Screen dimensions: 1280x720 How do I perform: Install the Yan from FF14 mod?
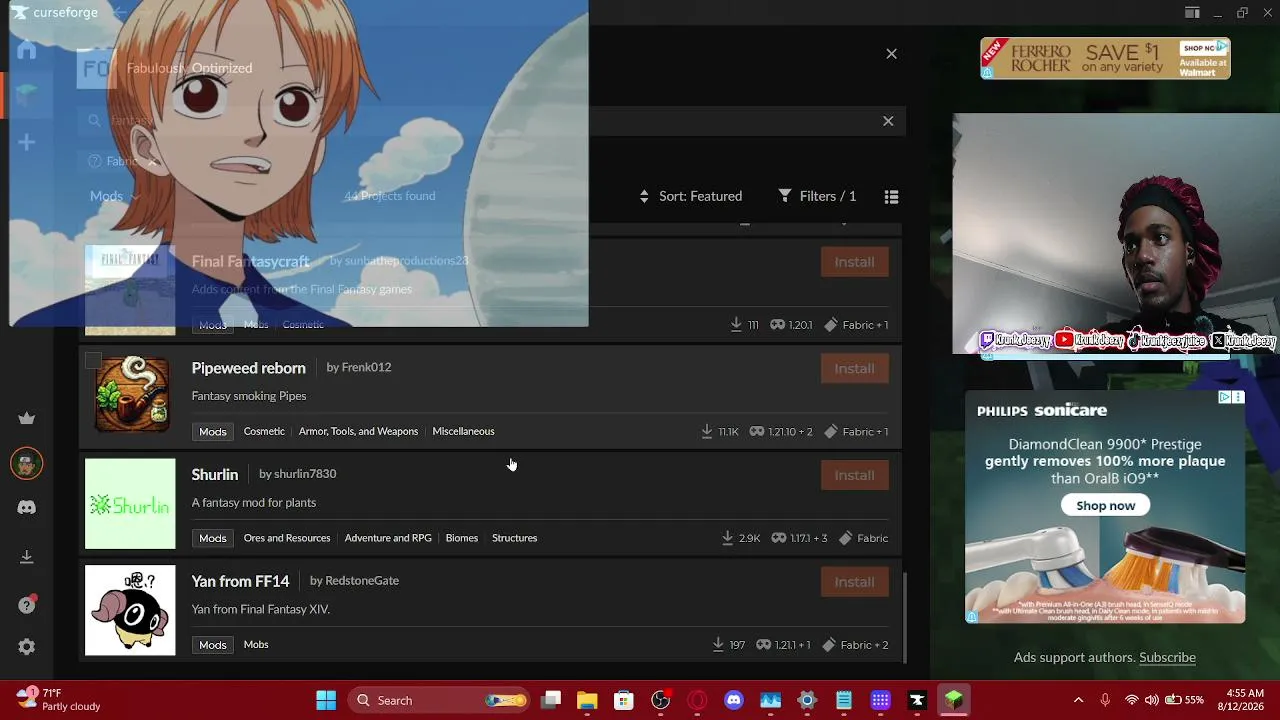[x=854, y=582]
